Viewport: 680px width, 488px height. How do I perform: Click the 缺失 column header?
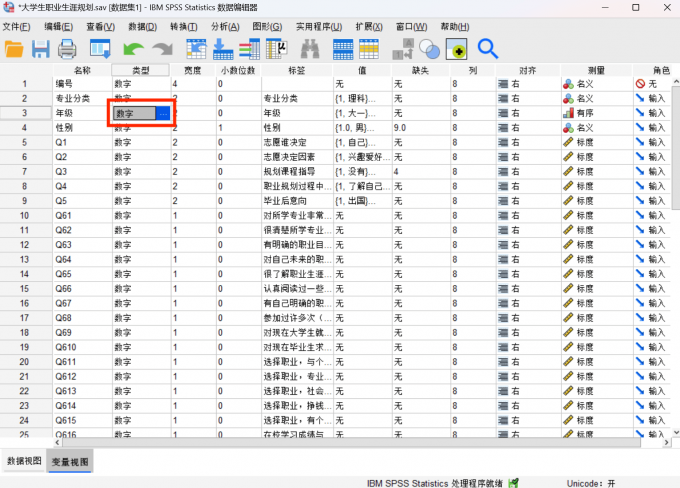click(421, 70)
